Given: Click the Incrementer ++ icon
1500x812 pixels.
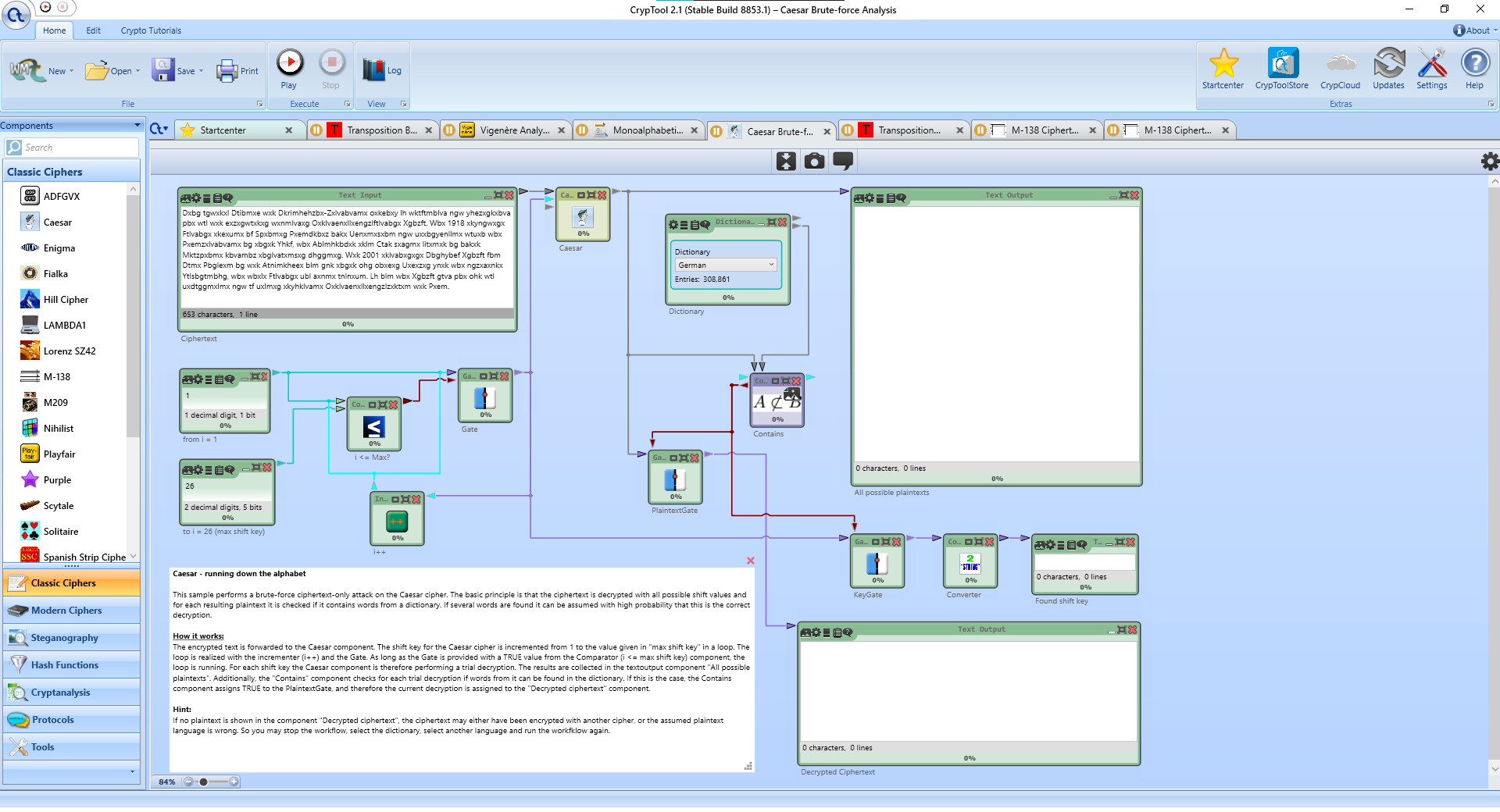Looking at the screenshot, I should coord(397,521).
